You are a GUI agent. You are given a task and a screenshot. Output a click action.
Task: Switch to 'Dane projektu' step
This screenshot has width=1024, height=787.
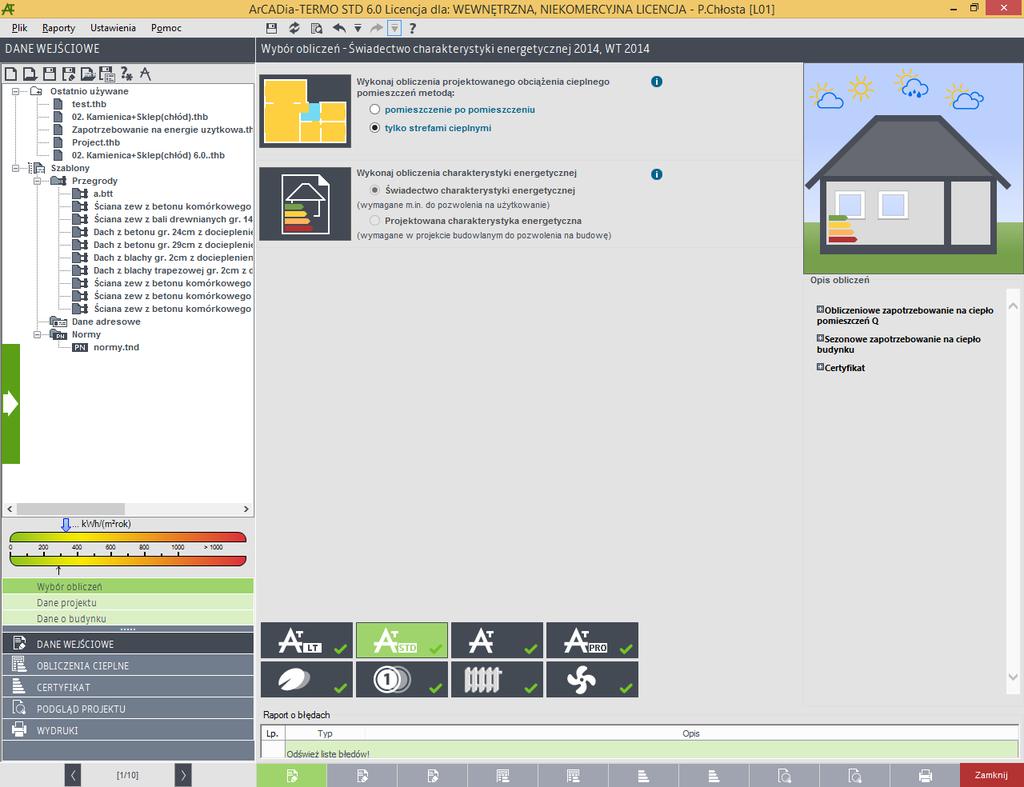click(x=128, y=603)
